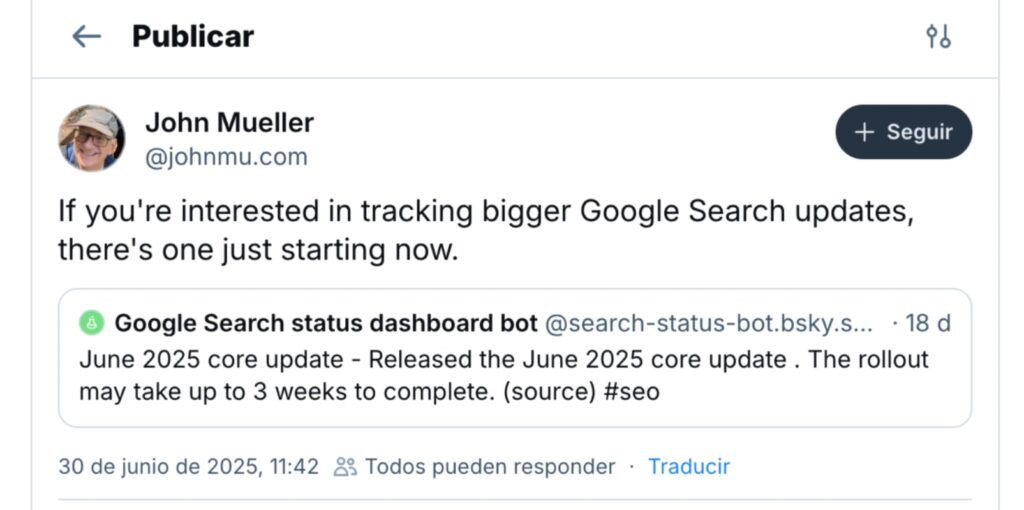Click the green bot avatar icon

point(92,323)
